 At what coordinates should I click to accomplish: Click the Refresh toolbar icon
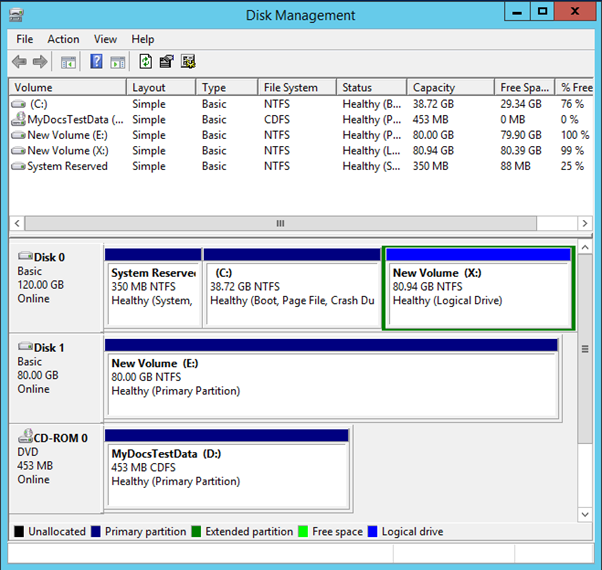coord(146,61)
